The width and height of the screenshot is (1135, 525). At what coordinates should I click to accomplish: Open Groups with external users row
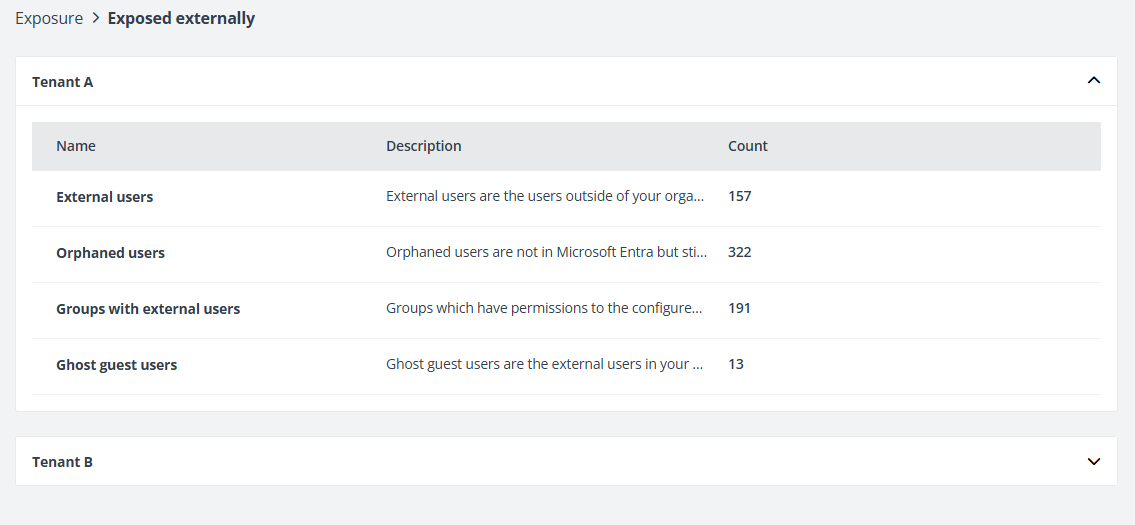pos(566,310)
